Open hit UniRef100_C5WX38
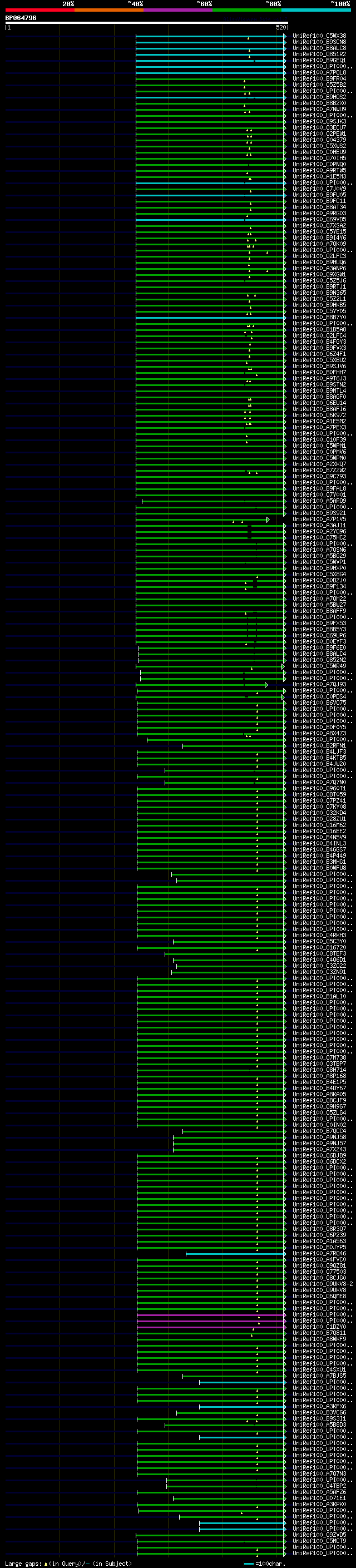 tap(319, 37)
